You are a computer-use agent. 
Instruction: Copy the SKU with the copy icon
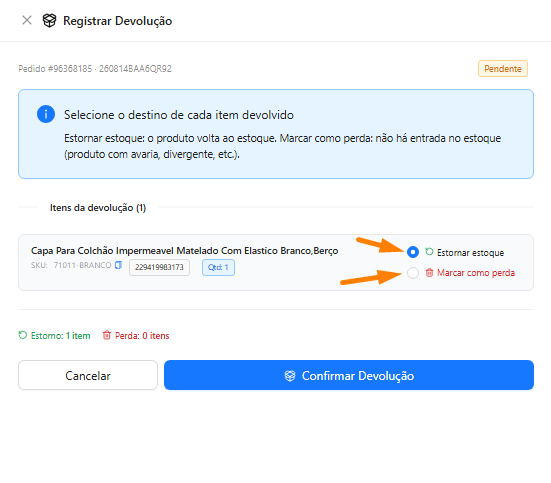118,265
